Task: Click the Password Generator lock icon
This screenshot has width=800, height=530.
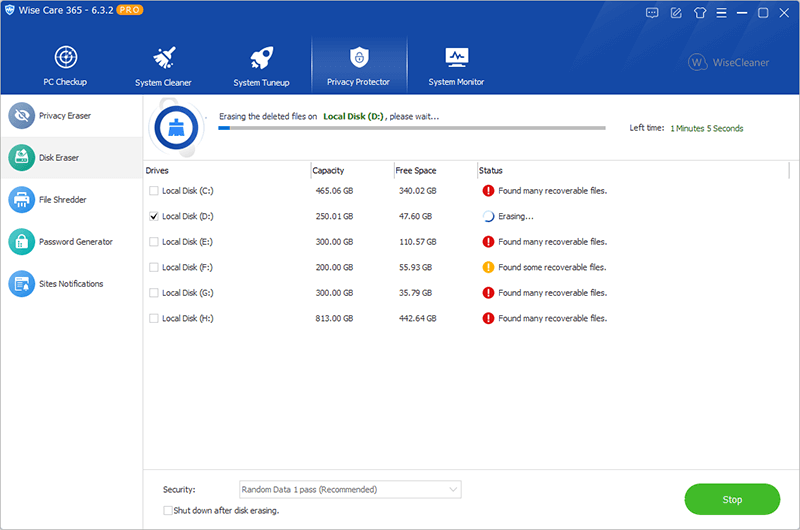Action: pos(21,241)
